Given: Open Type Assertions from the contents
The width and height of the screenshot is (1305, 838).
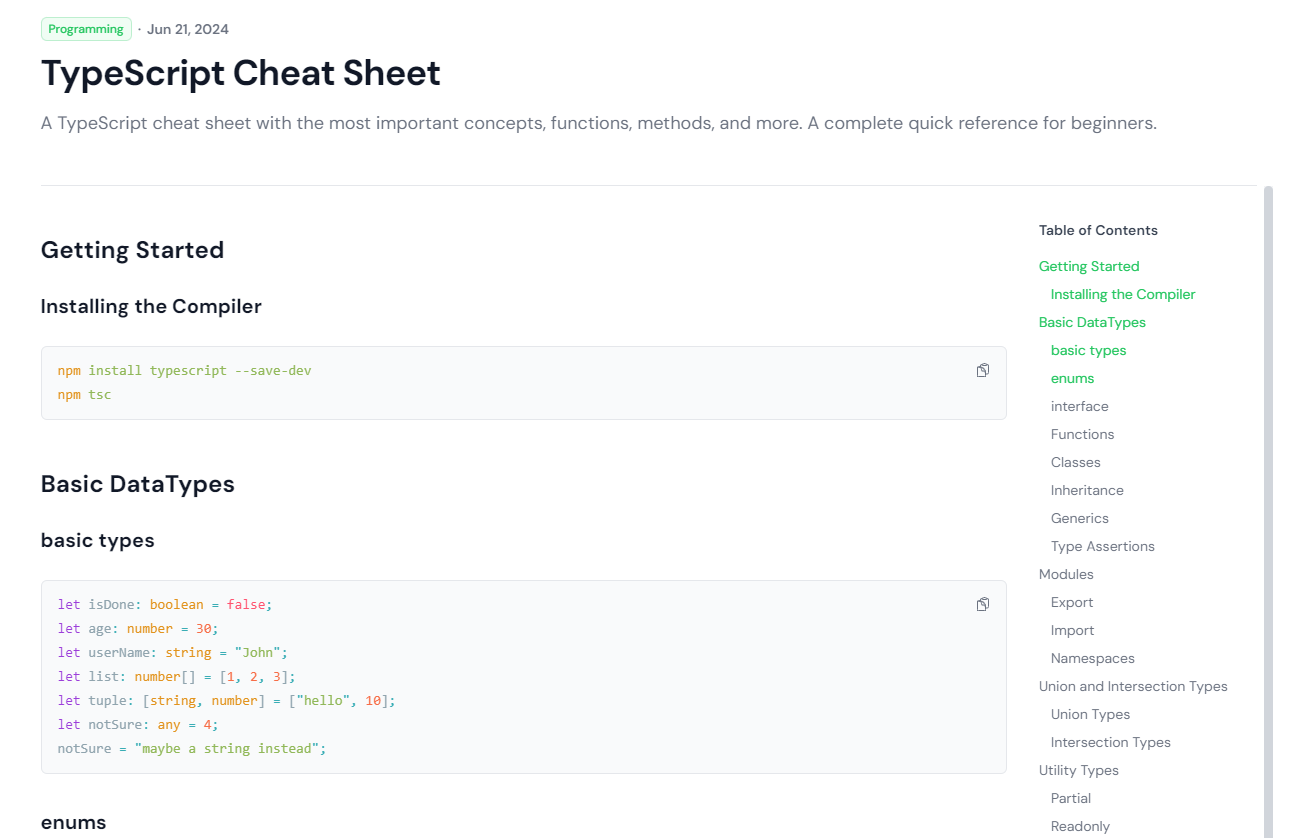Looking at the screenshot, I should pos(1102,546).
